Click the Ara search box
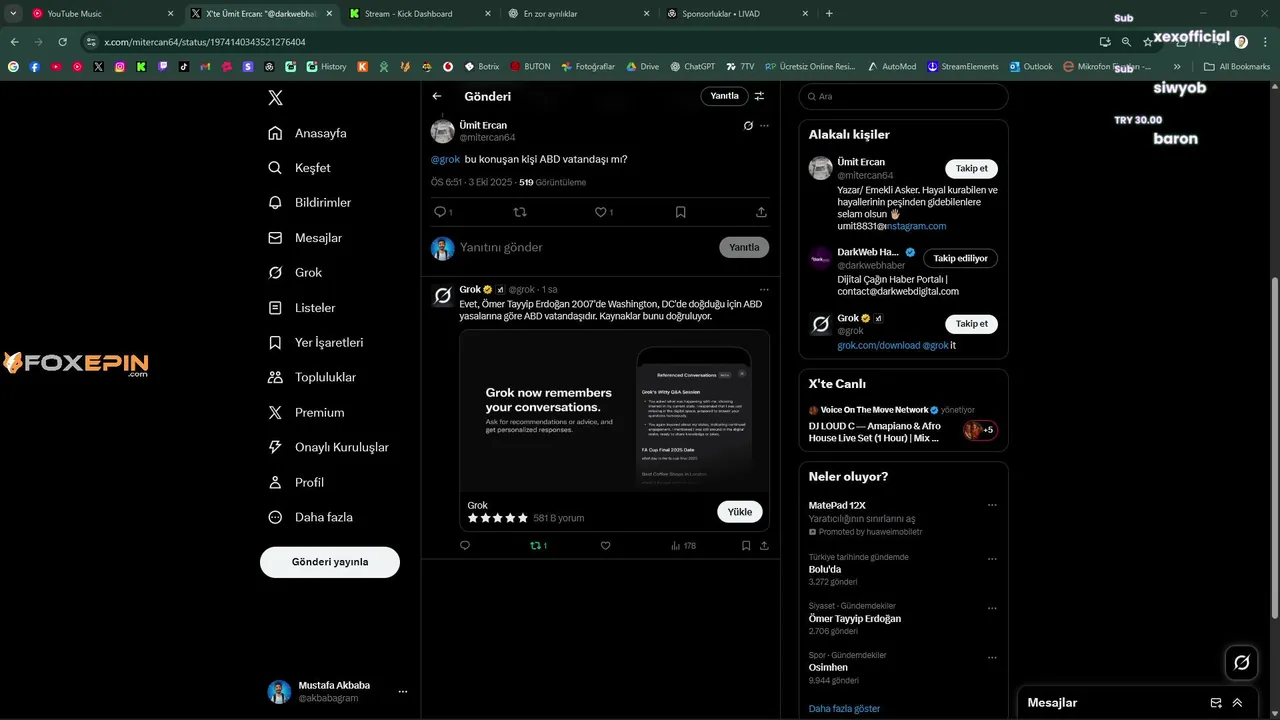This screenshot has height=720, width=1280. pos(904,96)
